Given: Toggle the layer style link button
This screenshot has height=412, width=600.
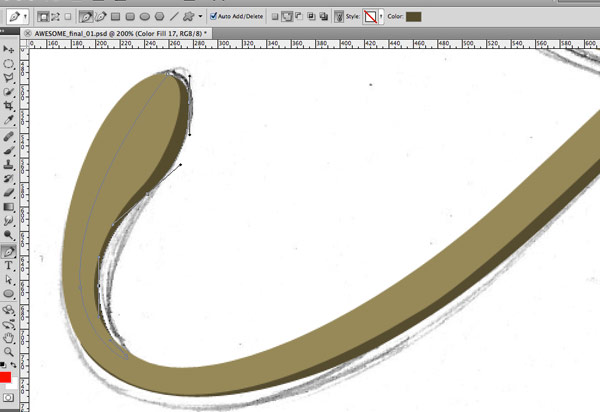Looking at the screenshot, I should click(x=339, y=16).
